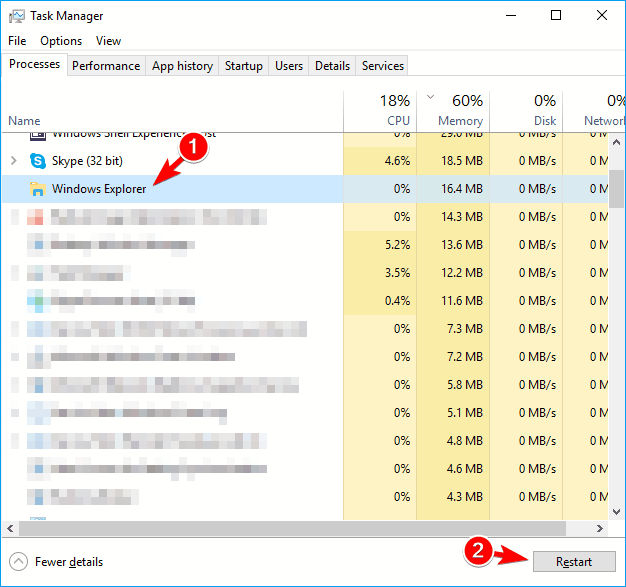
Task: Maximize the Task Manager window
Action: [x=556, y=16]
